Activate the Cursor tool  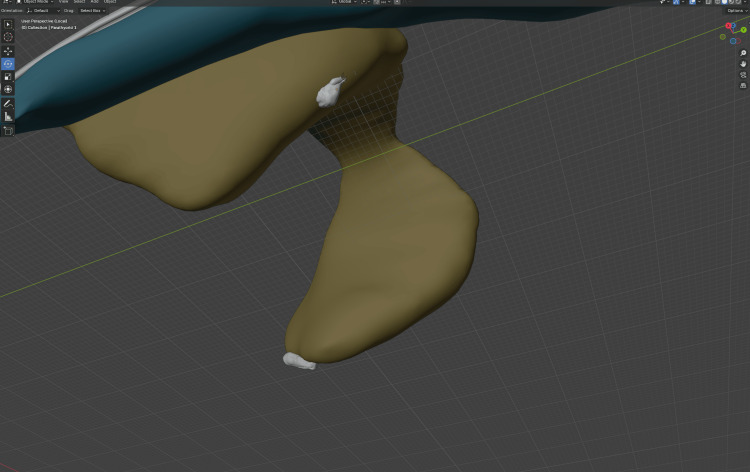click(x=8, y=37)
